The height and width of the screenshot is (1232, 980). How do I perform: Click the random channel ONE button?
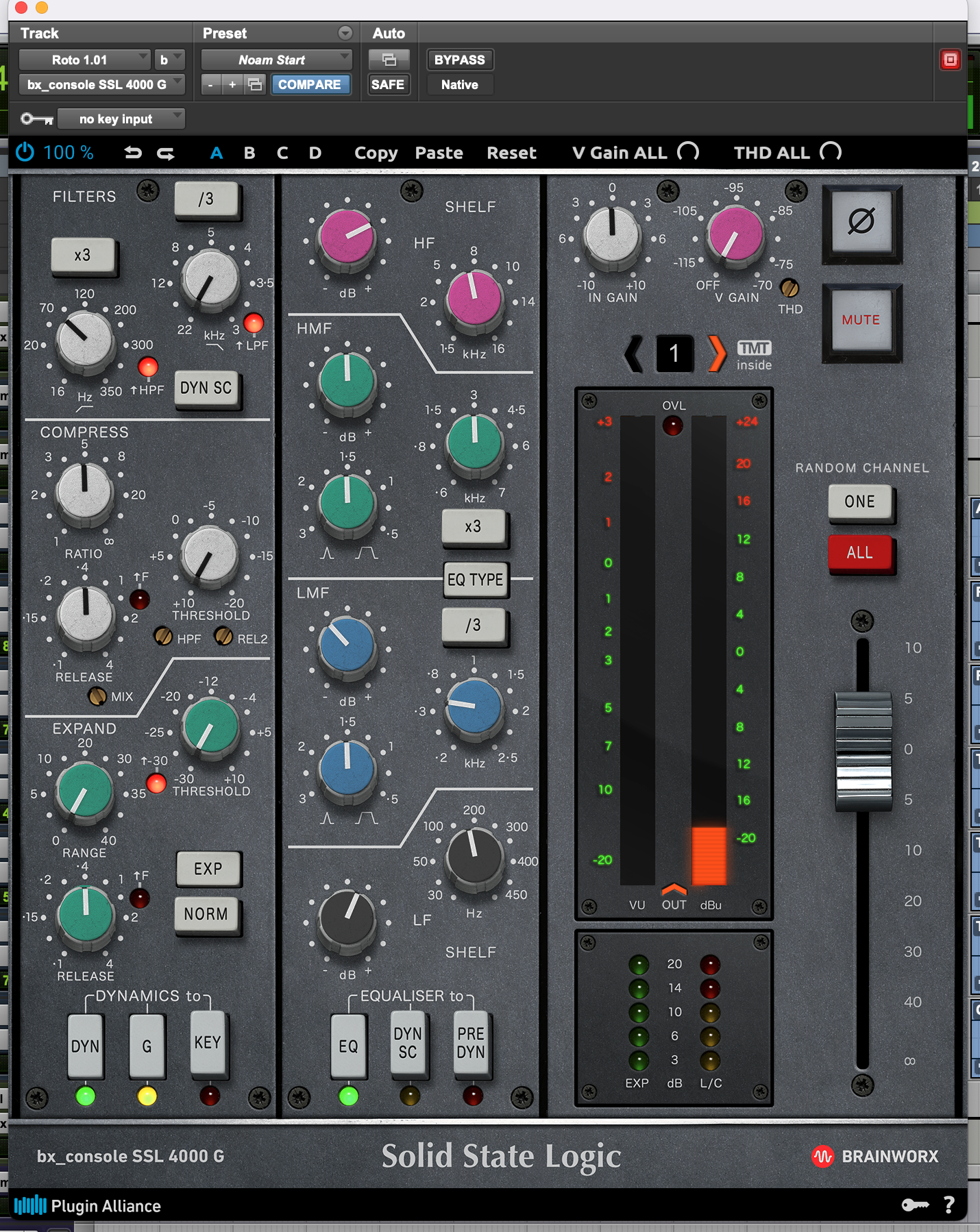coord(860,502)
